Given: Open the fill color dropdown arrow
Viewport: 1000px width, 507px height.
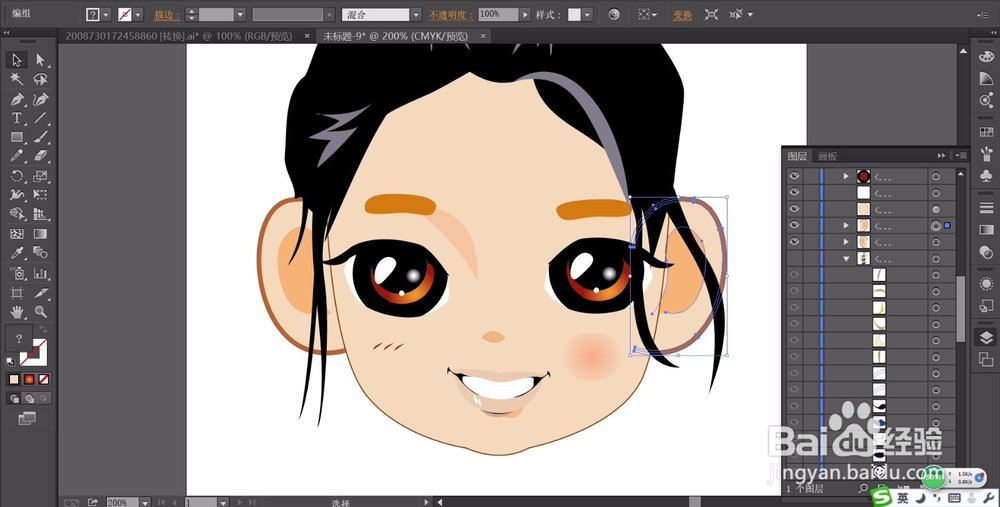Looking at the screenshot, I should (x=106, y=14).
